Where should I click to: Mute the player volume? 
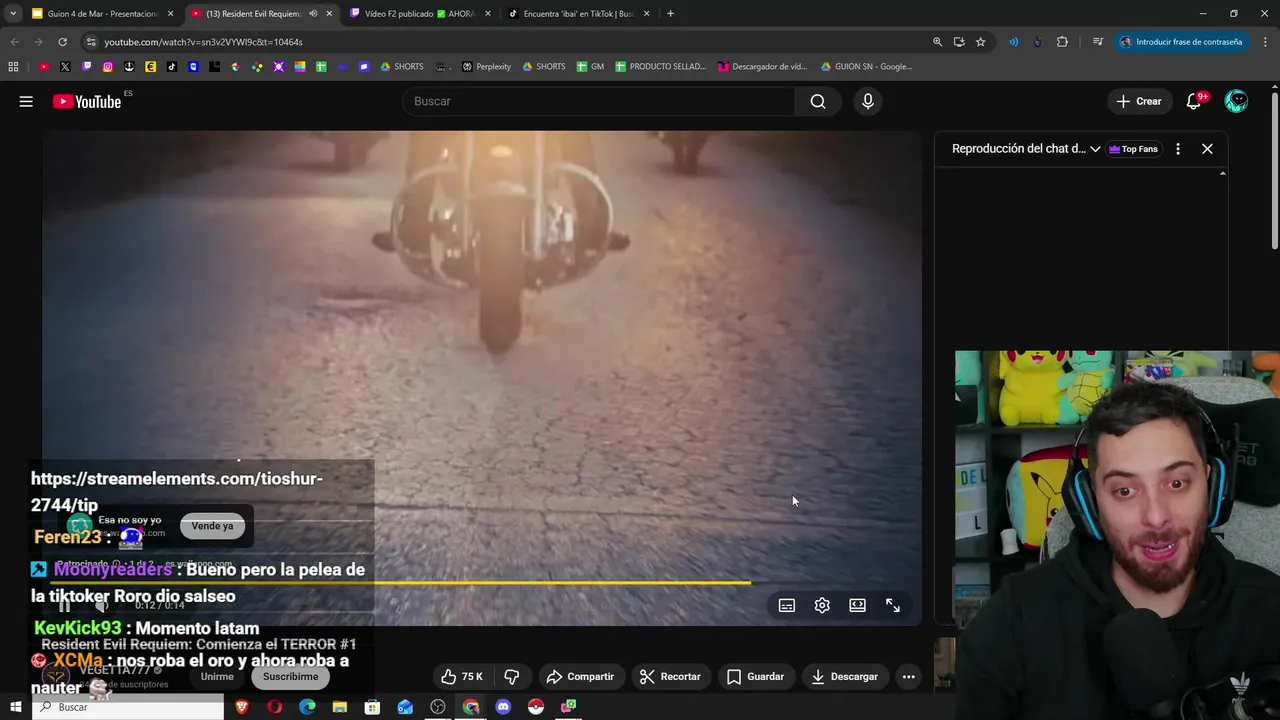pos(101,606)
